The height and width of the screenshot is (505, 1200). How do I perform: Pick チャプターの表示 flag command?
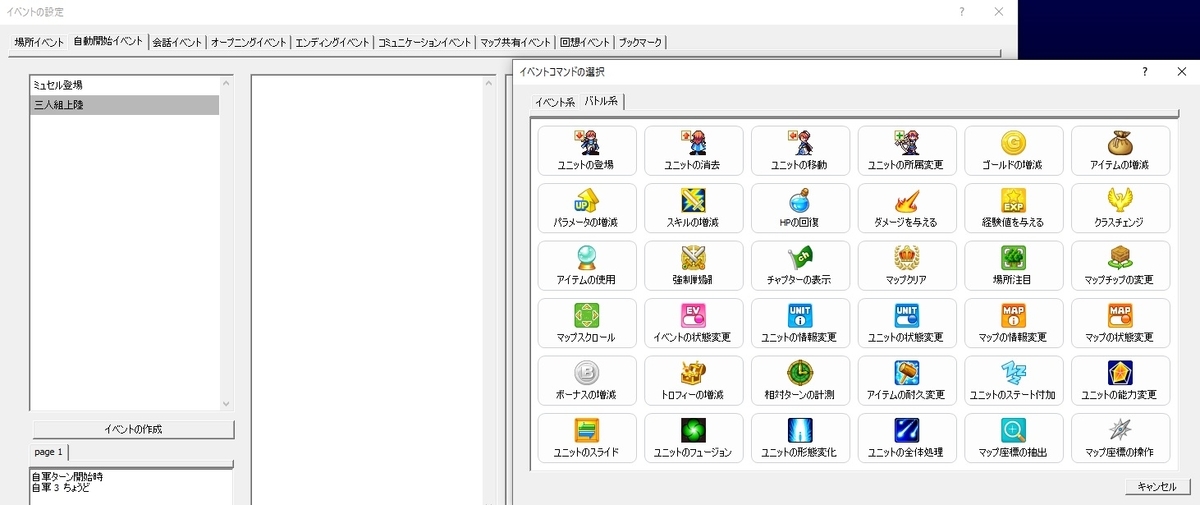[800, 268]
